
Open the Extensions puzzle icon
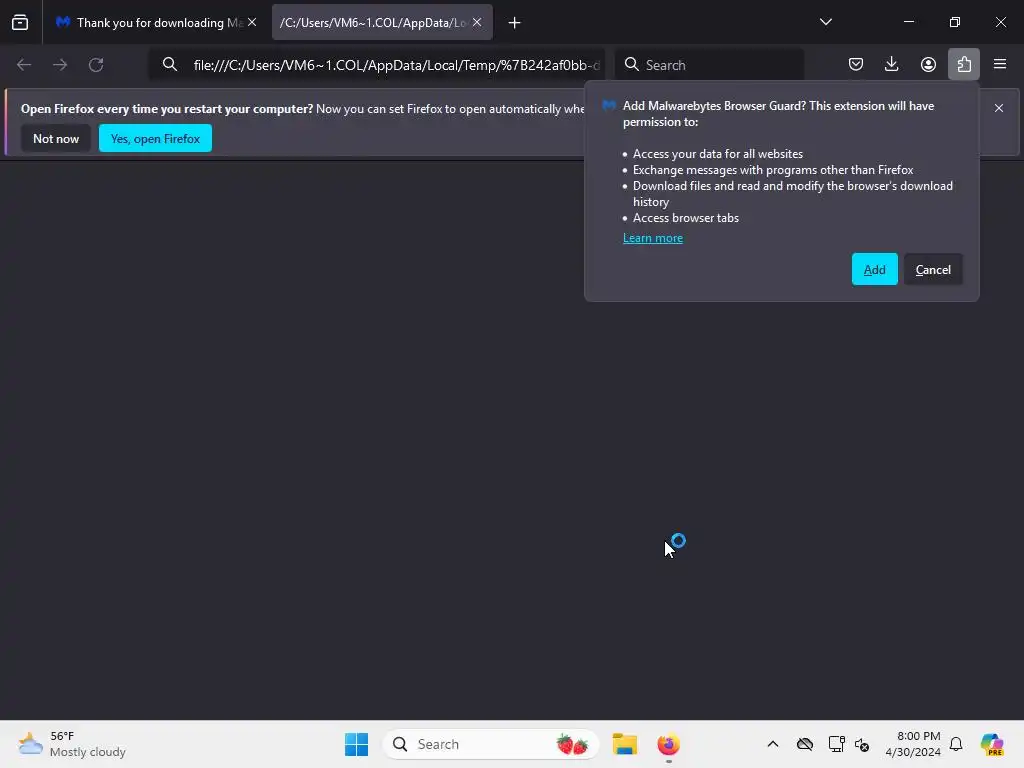pyautogui.click(x=964, y=64)
